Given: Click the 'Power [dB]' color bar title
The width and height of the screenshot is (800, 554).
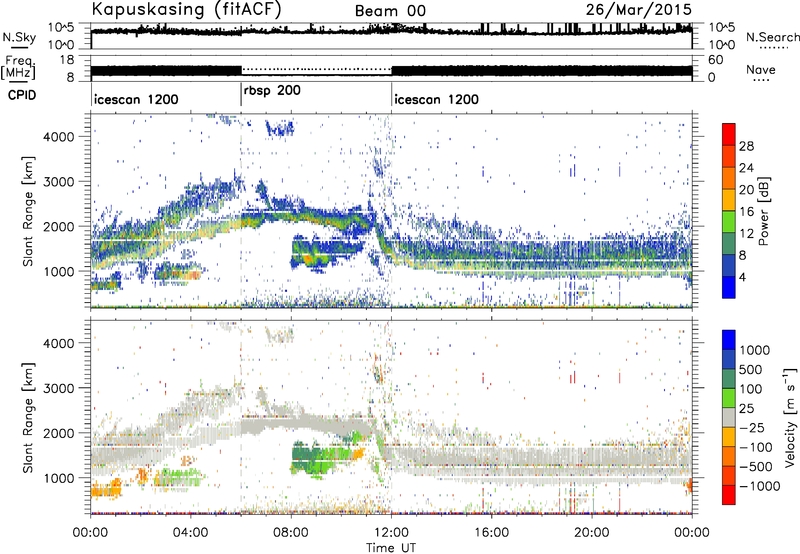Looking at the screenshot, I should [763, 211].
